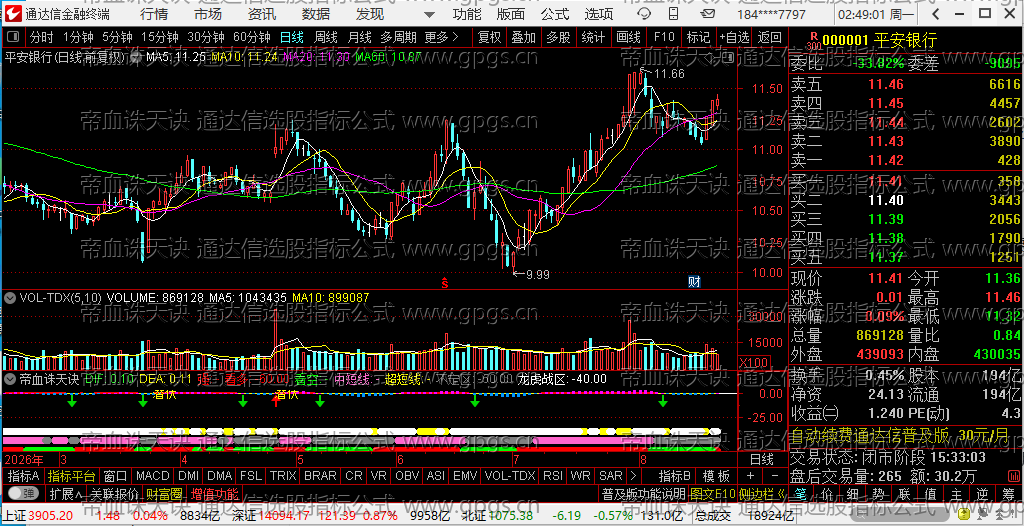Click the 势 trend icon

coord(878,492)
